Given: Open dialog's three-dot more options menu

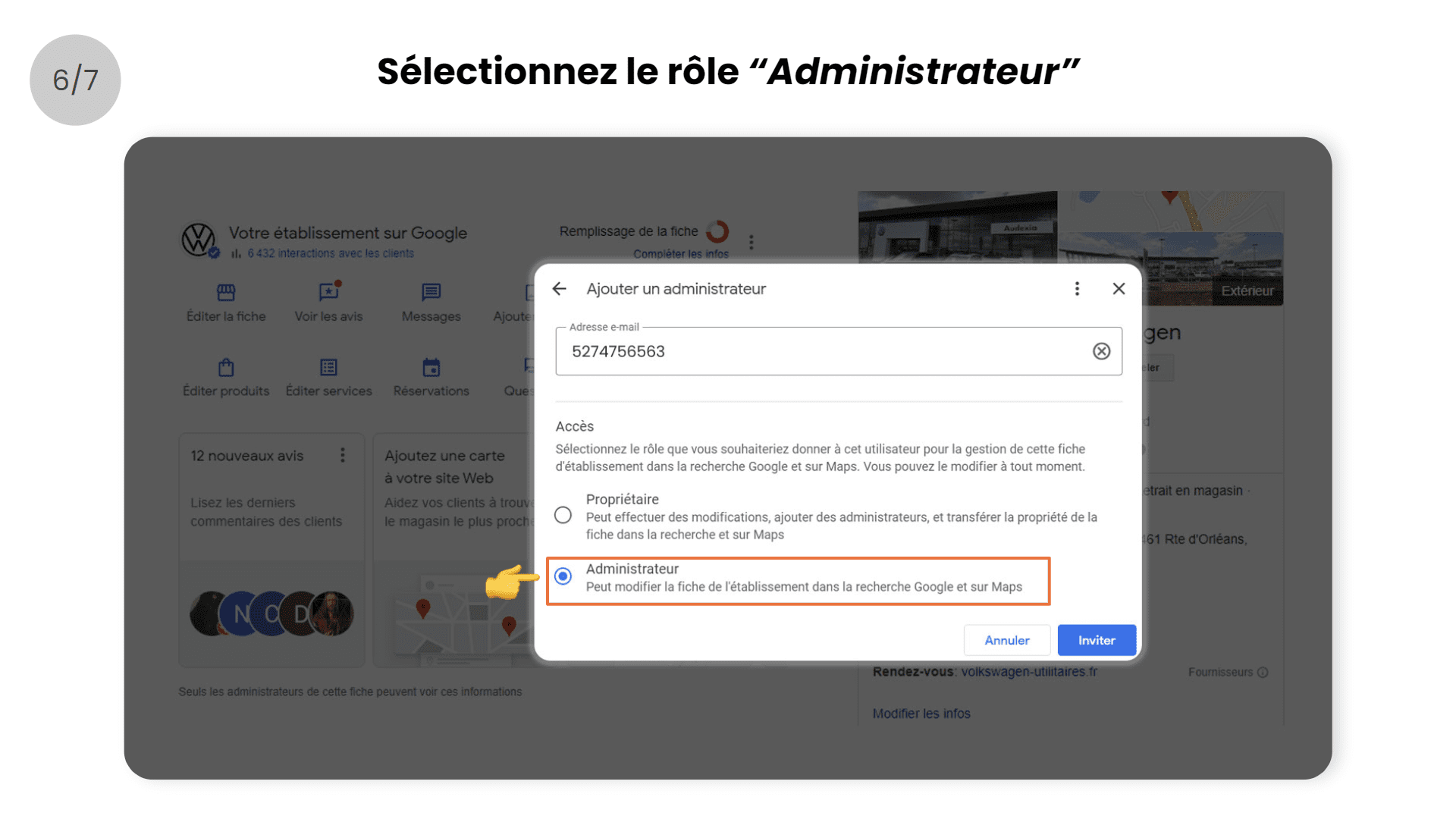Looking at the screenshot, I should tap(1077, 289).
